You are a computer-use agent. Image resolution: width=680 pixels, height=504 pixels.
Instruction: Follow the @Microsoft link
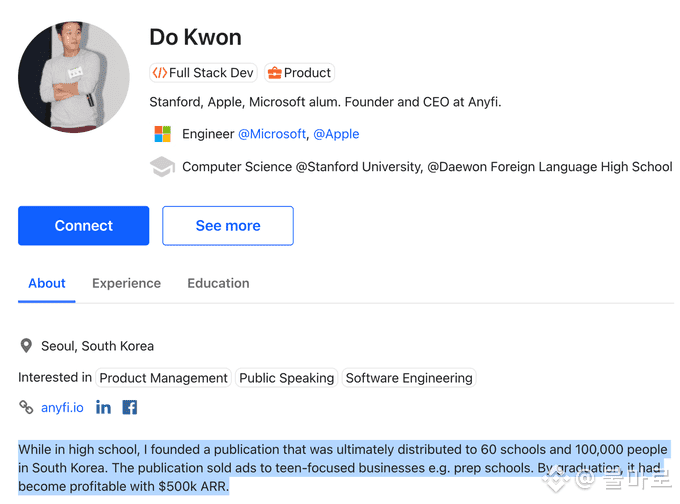[271, 134]
